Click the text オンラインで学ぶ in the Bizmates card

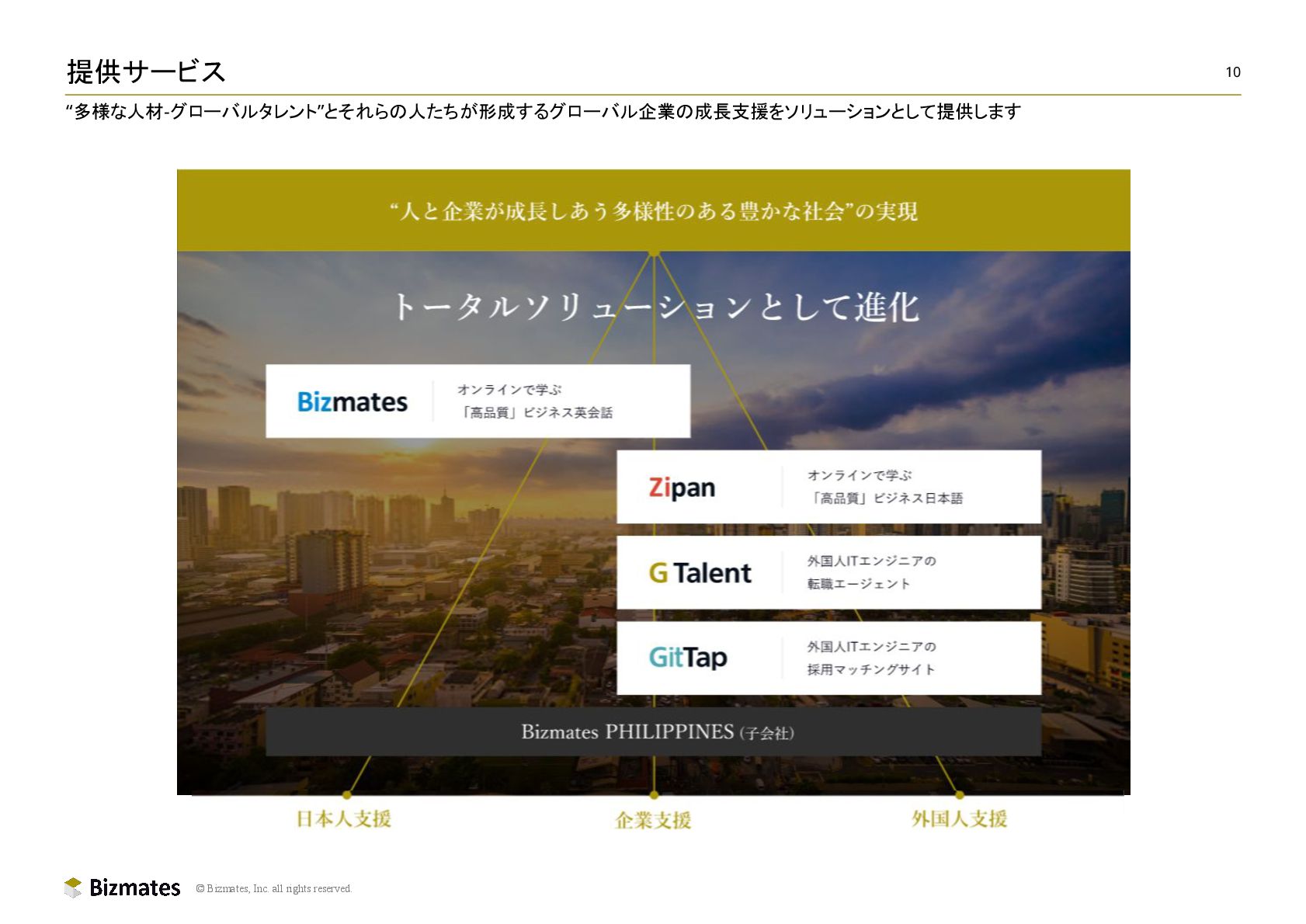509,390
